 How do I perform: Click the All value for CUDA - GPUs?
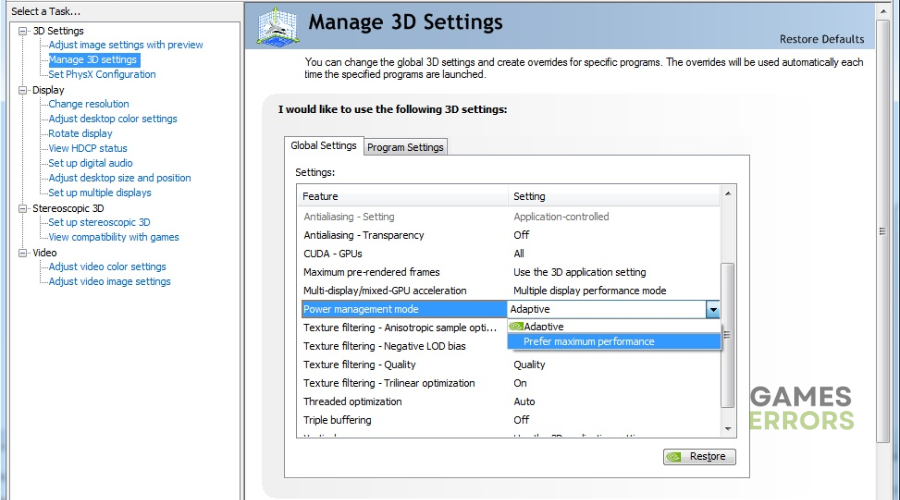pyautogui.click(x=519, y=254)
